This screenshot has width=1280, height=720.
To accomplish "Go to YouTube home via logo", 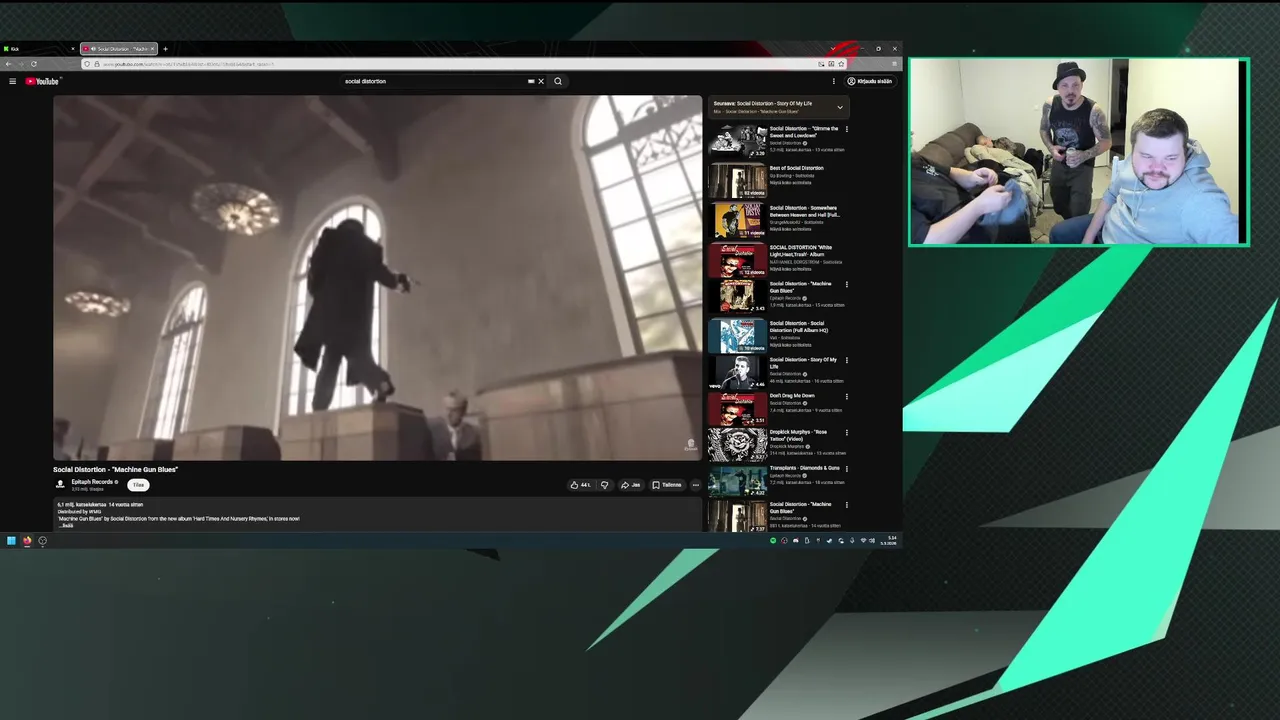I will click(42, 81).
